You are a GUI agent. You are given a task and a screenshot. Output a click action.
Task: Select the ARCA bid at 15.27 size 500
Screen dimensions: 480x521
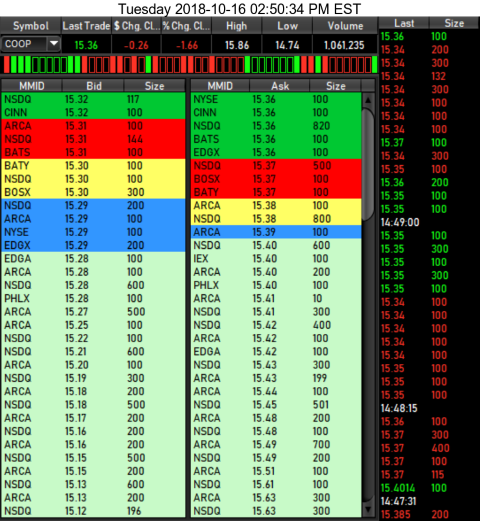(93, 312)
